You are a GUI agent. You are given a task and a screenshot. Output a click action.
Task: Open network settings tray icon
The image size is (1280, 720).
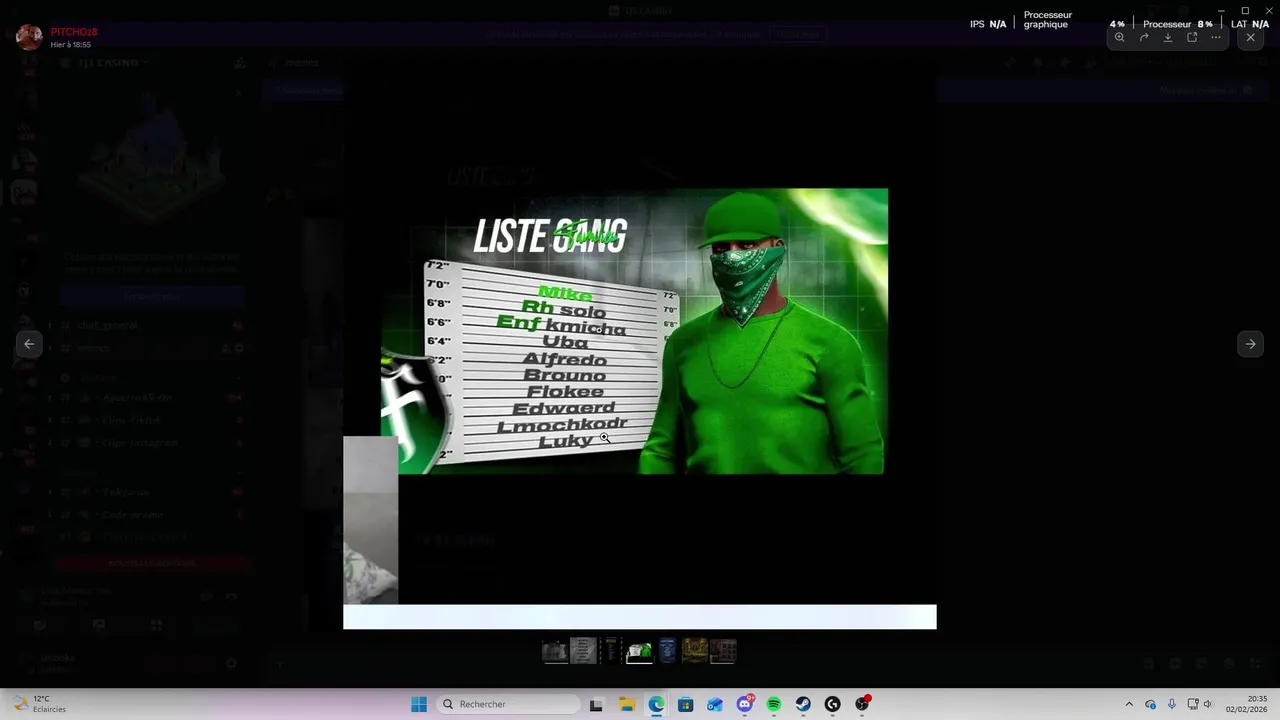click(1193, 704)
